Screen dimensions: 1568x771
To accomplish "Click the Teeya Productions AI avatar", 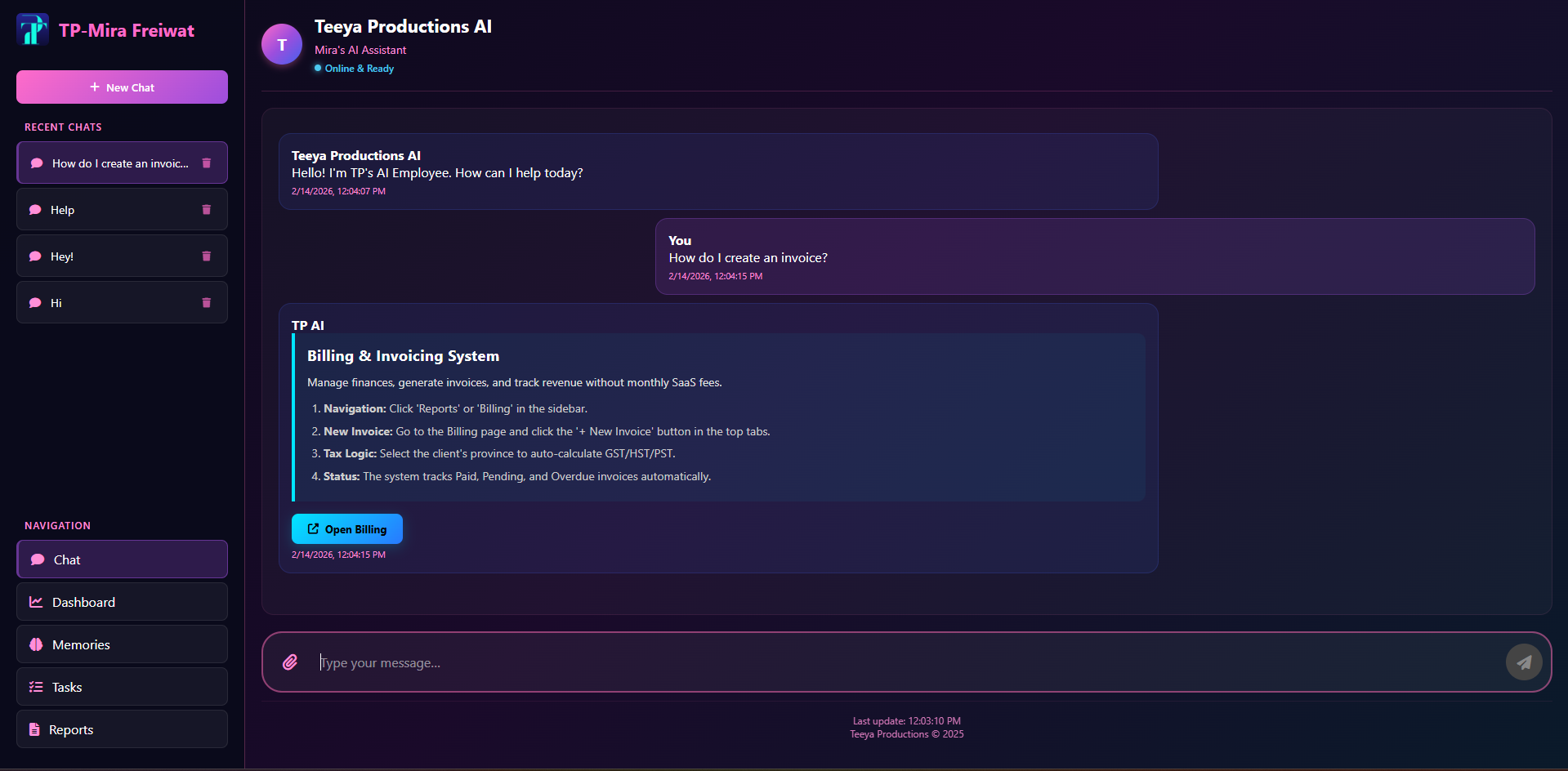I will point(281,44).
